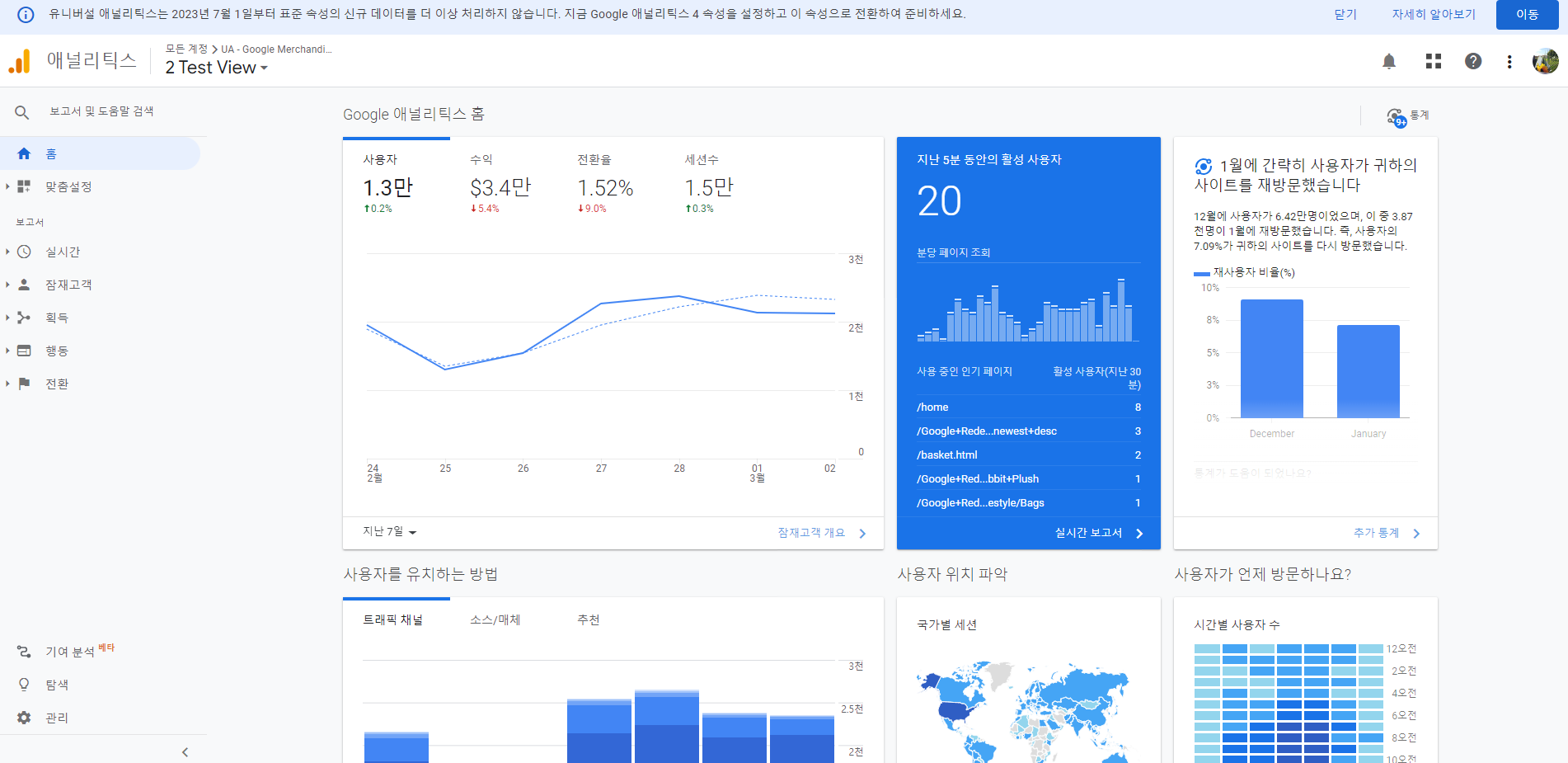Click the 보고서 및 도움말 검색 field
Image resolution: width=1568 pixels, height=763 pixels.
click(x=101, y=111)
